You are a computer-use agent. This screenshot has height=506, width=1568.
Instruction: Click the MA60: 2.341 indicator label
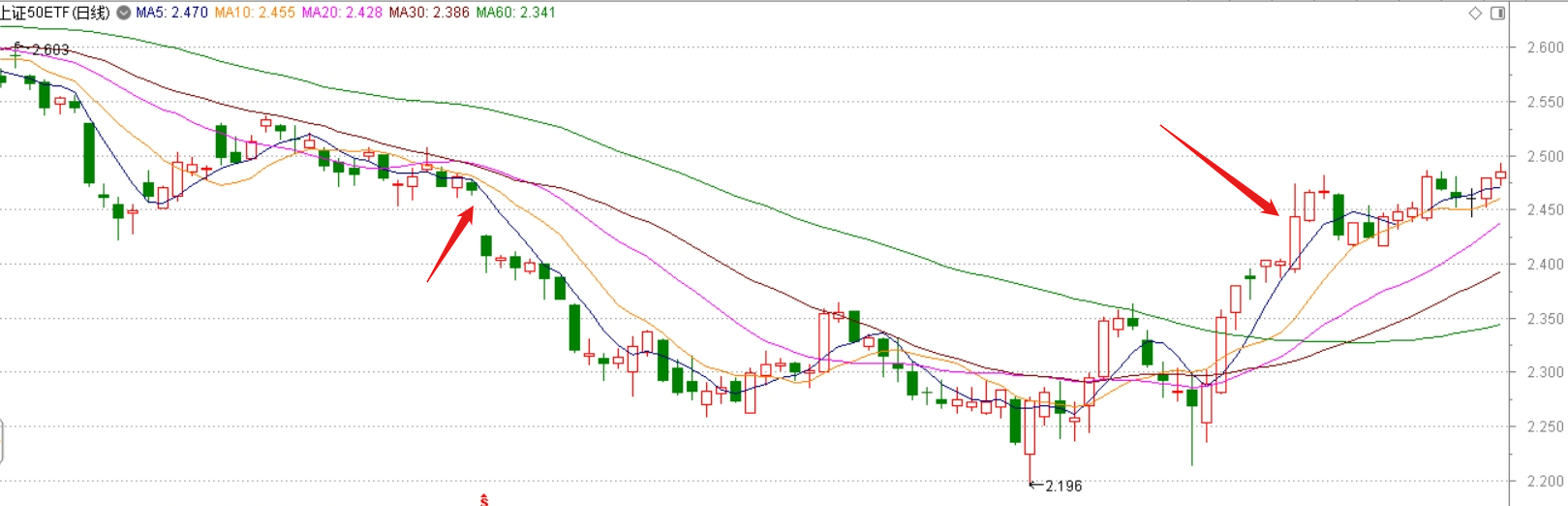coord(516,13)
